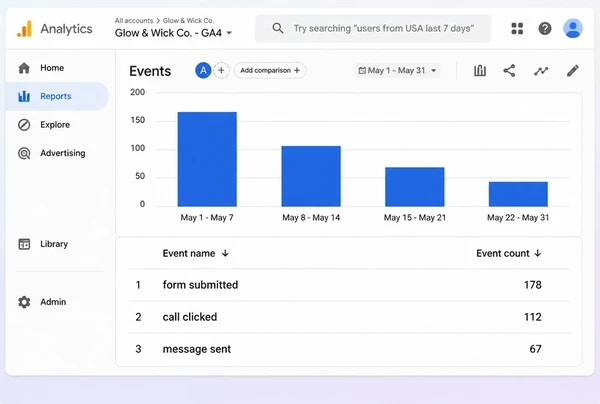
Task: Click the 'May 1 - May 7' axis label
Action: tap(207, 218)
